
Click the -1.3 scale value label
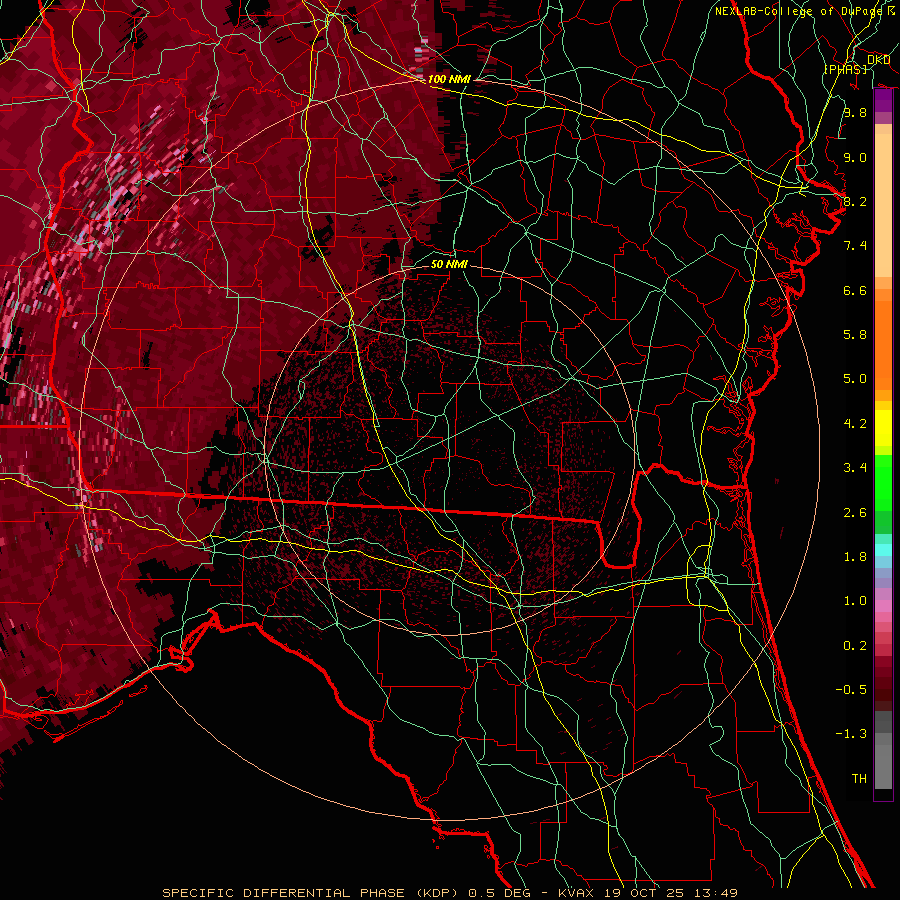(854, 734)
